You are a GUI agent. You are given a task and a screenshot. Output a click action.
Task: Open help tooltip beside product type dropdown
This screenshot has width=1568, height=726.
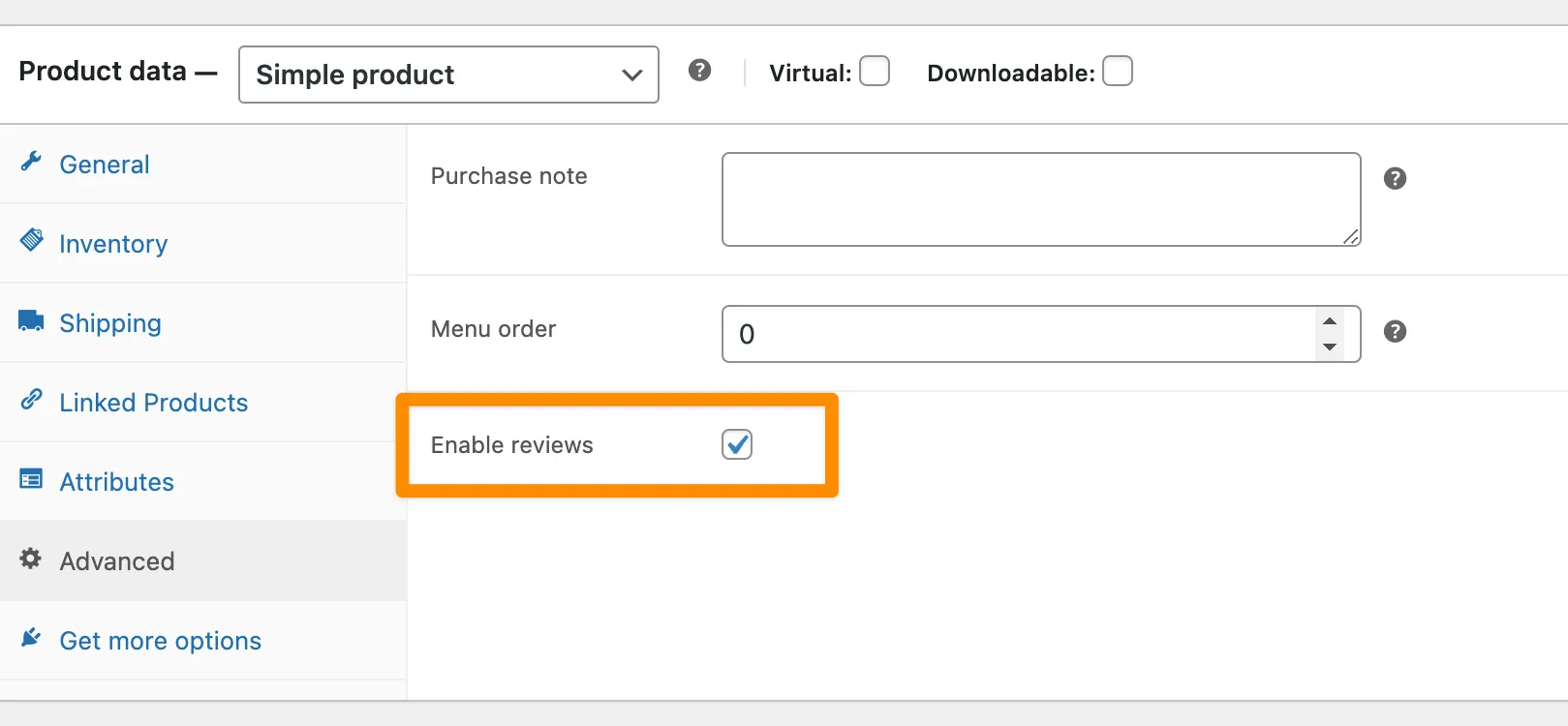pos(699,70)
